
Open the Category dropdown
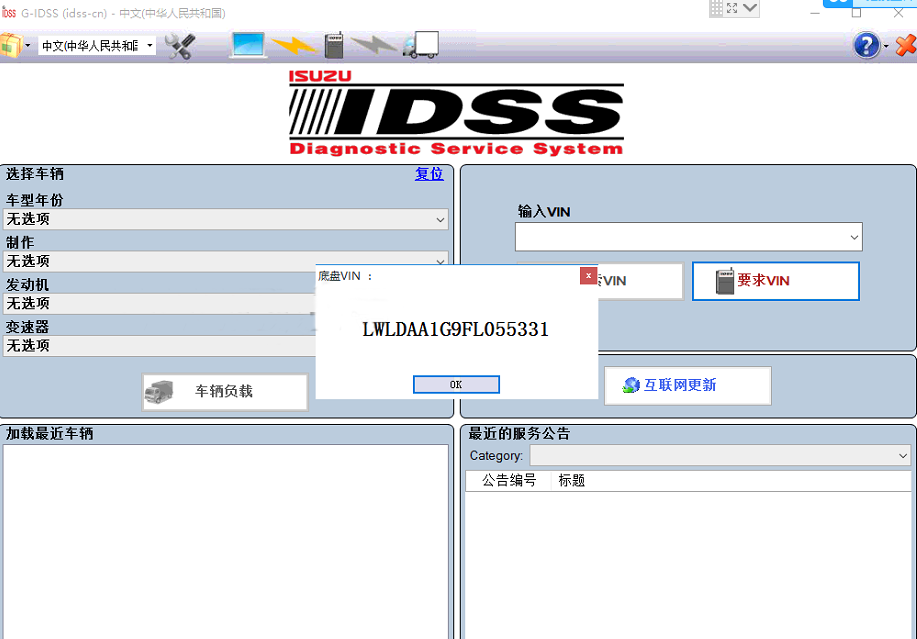click(720, 455)
